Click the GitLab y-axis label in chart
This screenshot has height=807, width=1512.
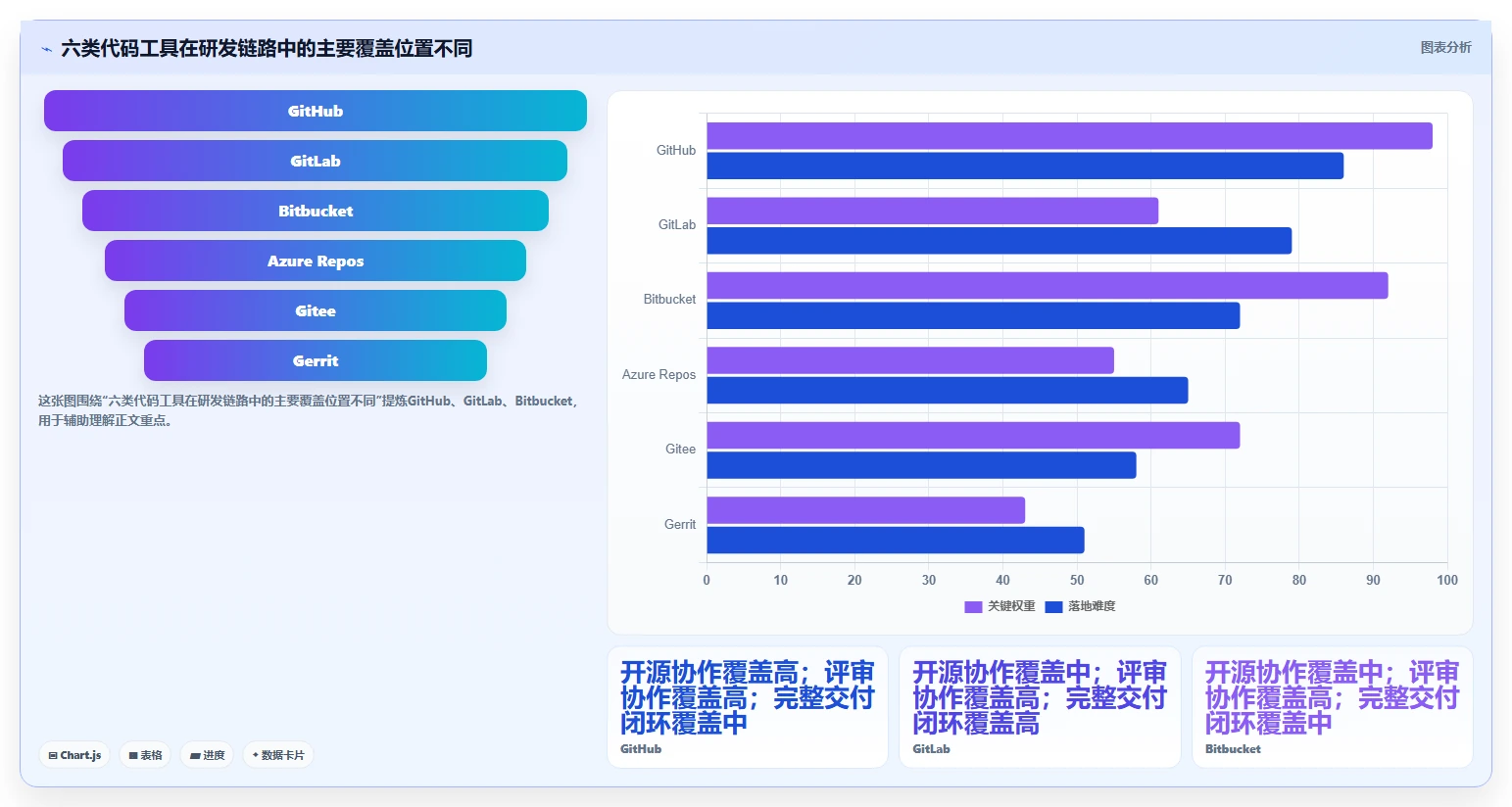[x=677, y=224]
